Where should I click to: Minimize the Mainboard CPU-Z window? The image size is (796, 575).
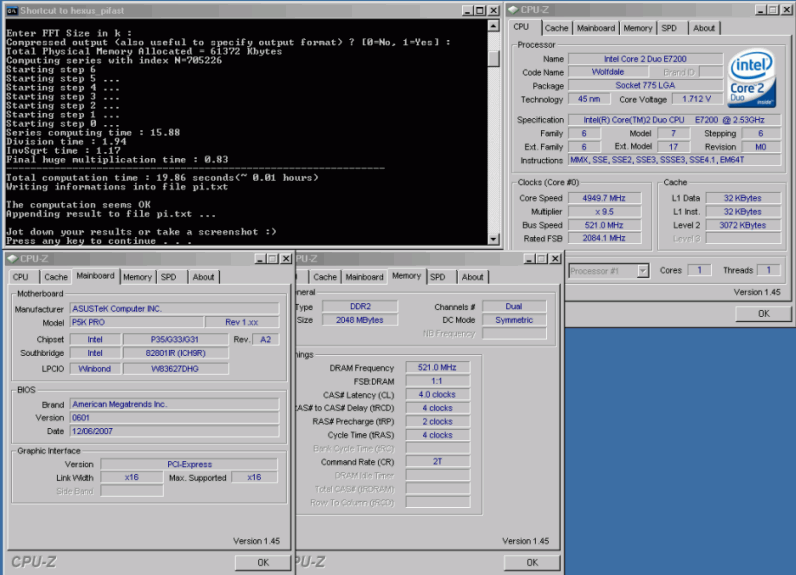[x=260, y=259]
